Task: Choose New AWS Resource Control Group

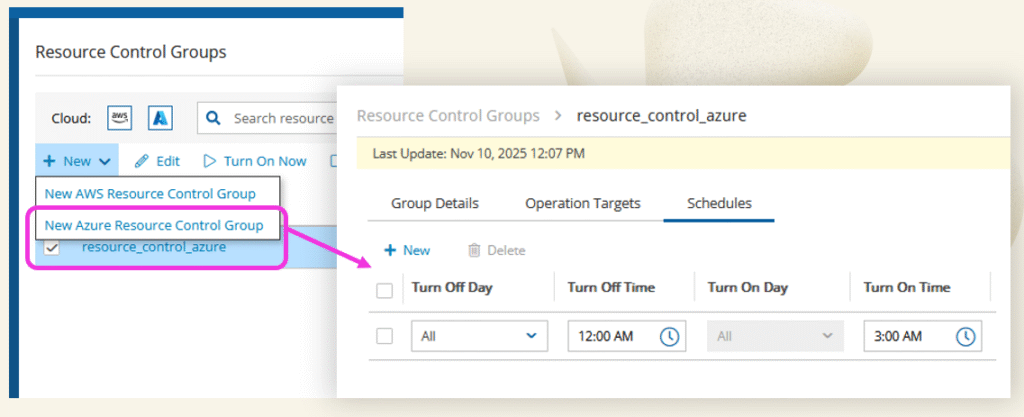Action: (150, 193)
